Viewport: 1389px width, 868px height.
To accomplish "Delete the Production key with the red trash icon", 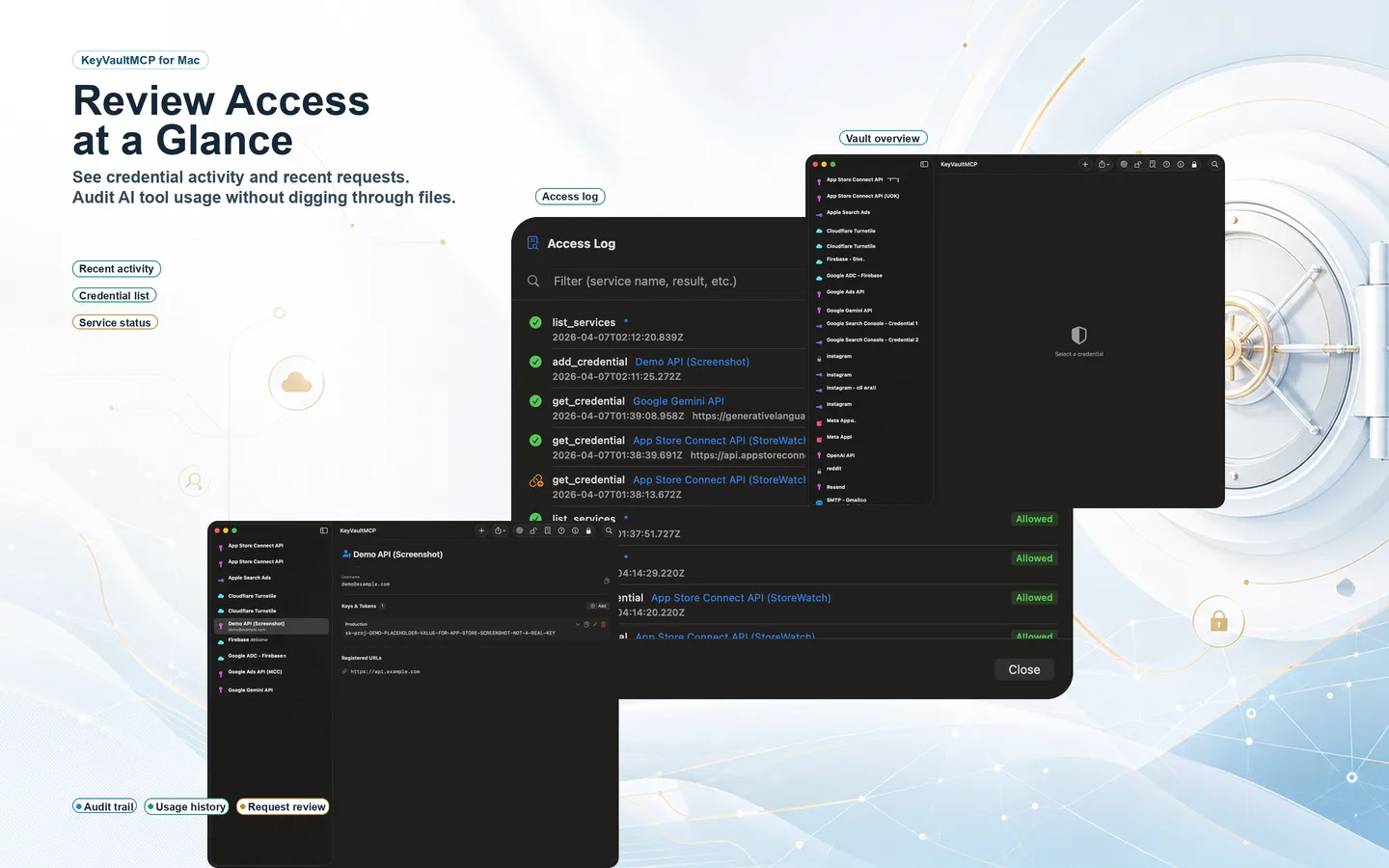I will (604, 625).
